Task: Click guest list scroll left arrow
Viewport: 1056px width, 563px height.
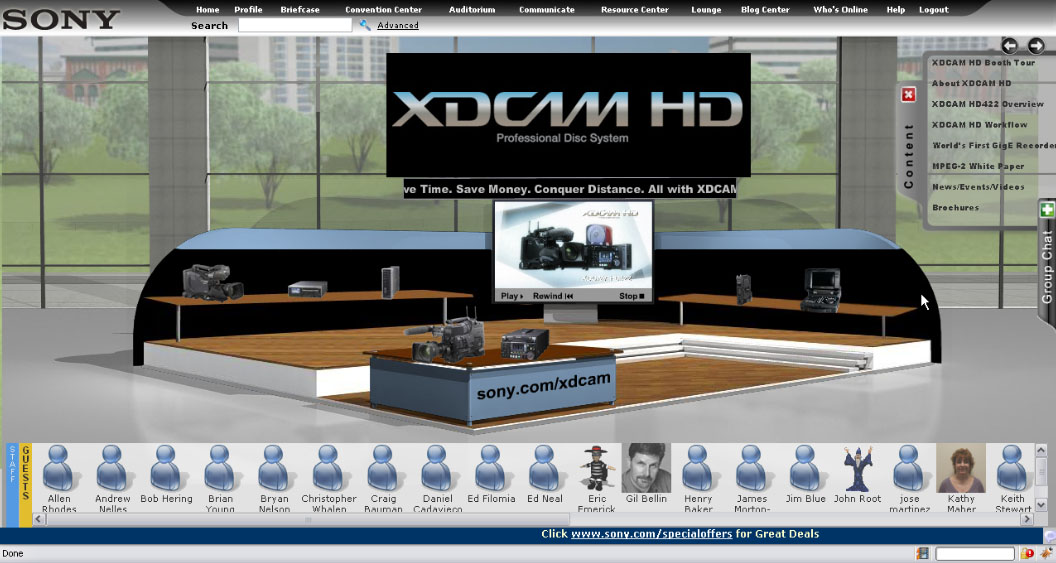Action: coord(38,519)
